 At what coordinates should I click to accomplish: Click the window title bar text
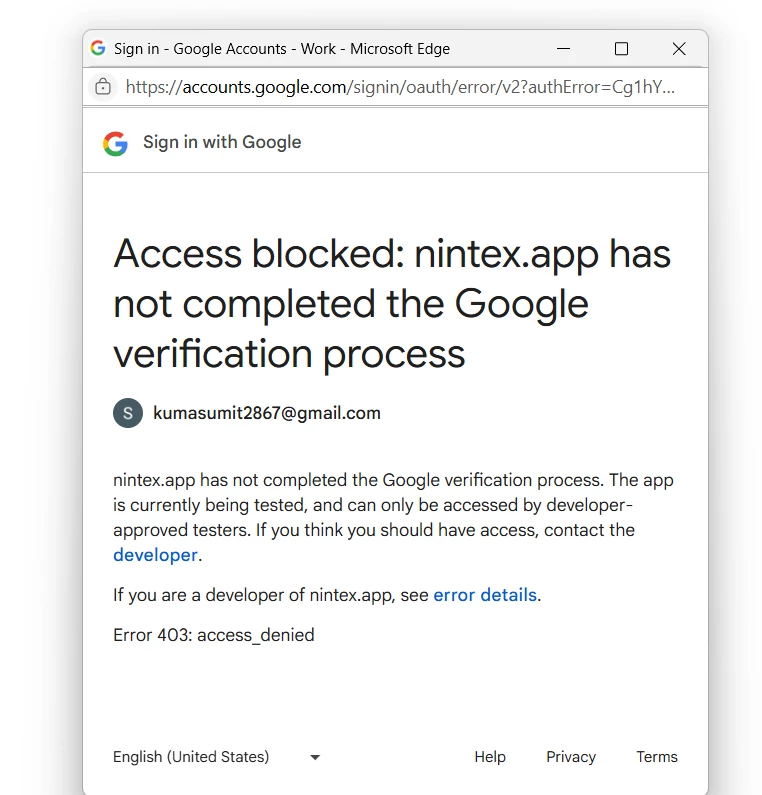282,49
